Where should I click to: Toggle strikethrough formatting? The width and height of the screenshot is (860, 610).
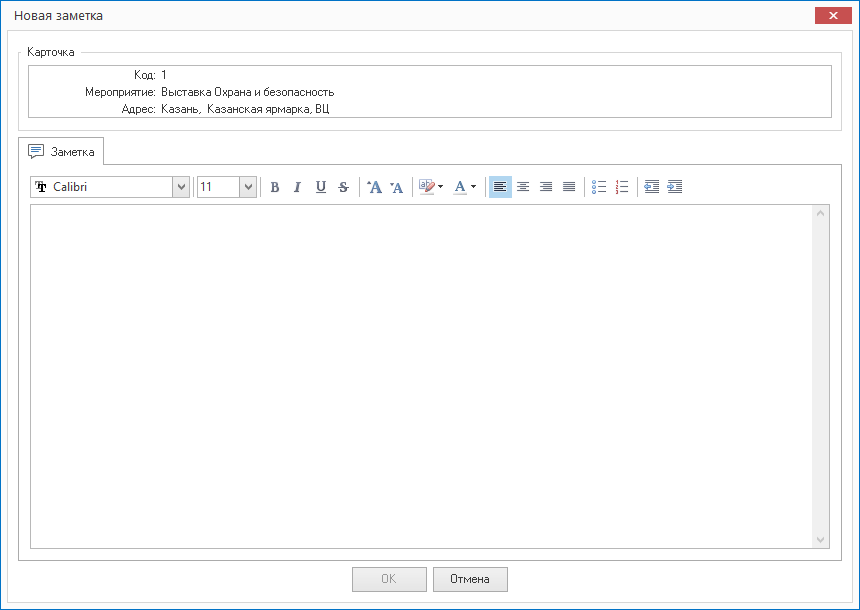coord(343,187)
